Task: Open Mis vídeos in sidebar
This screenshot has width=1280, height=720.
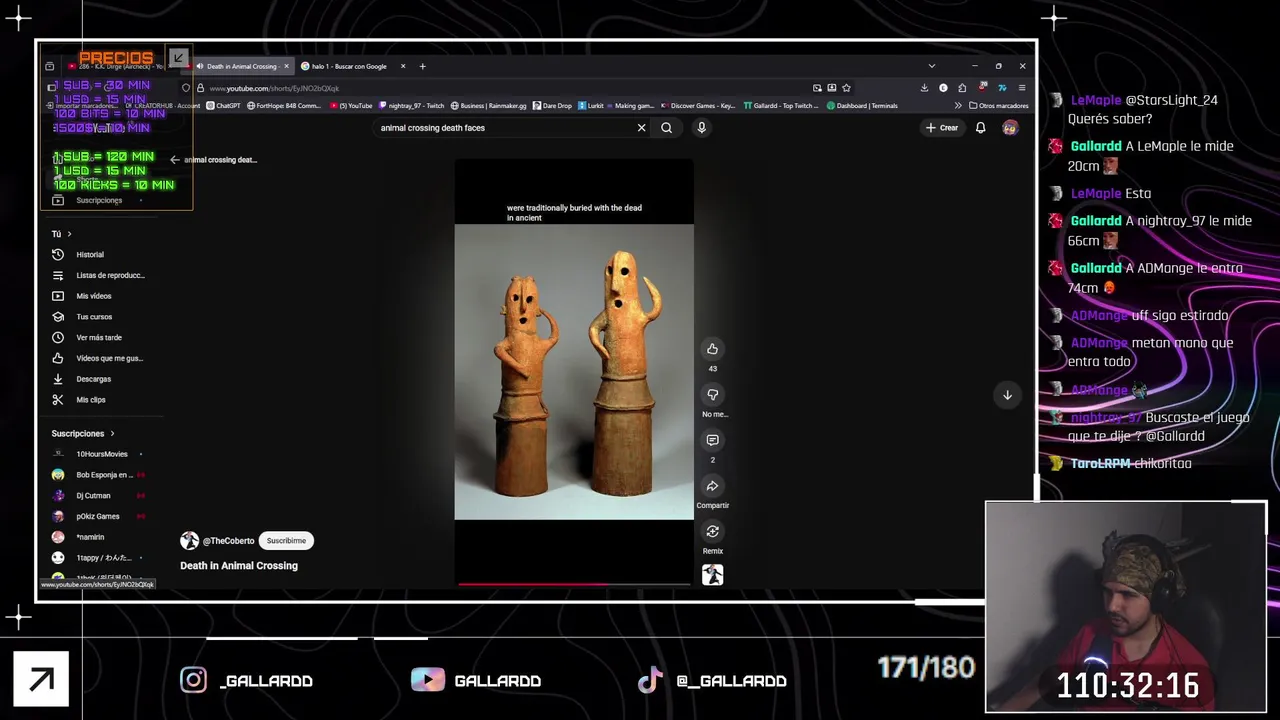Action: (95, 296)
